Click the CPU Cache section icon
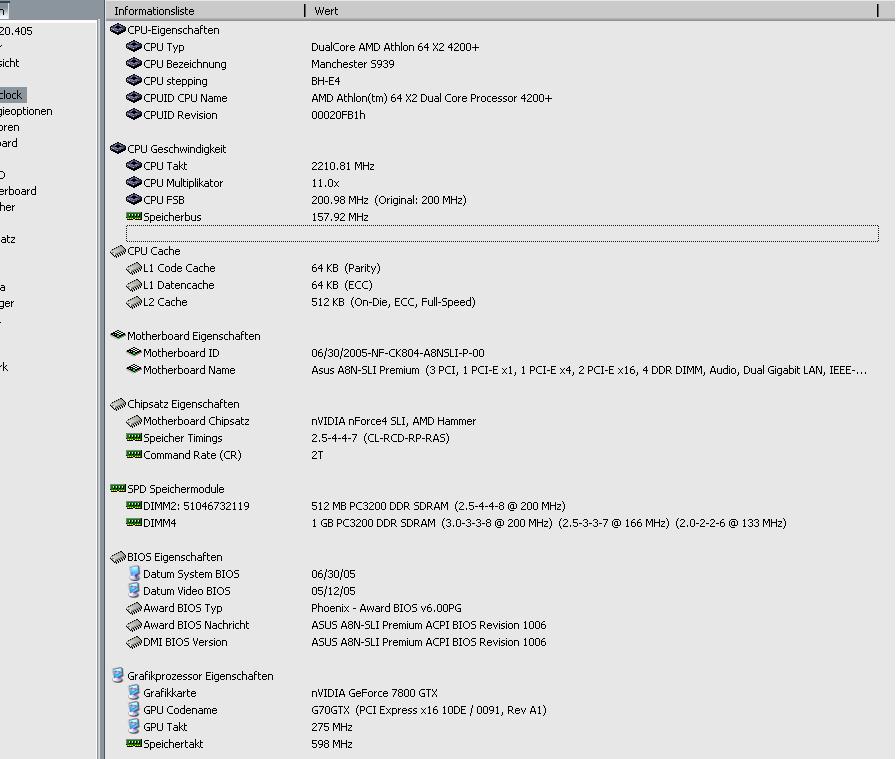Screen dimensions: 896x759 click(x=118, y=251)
